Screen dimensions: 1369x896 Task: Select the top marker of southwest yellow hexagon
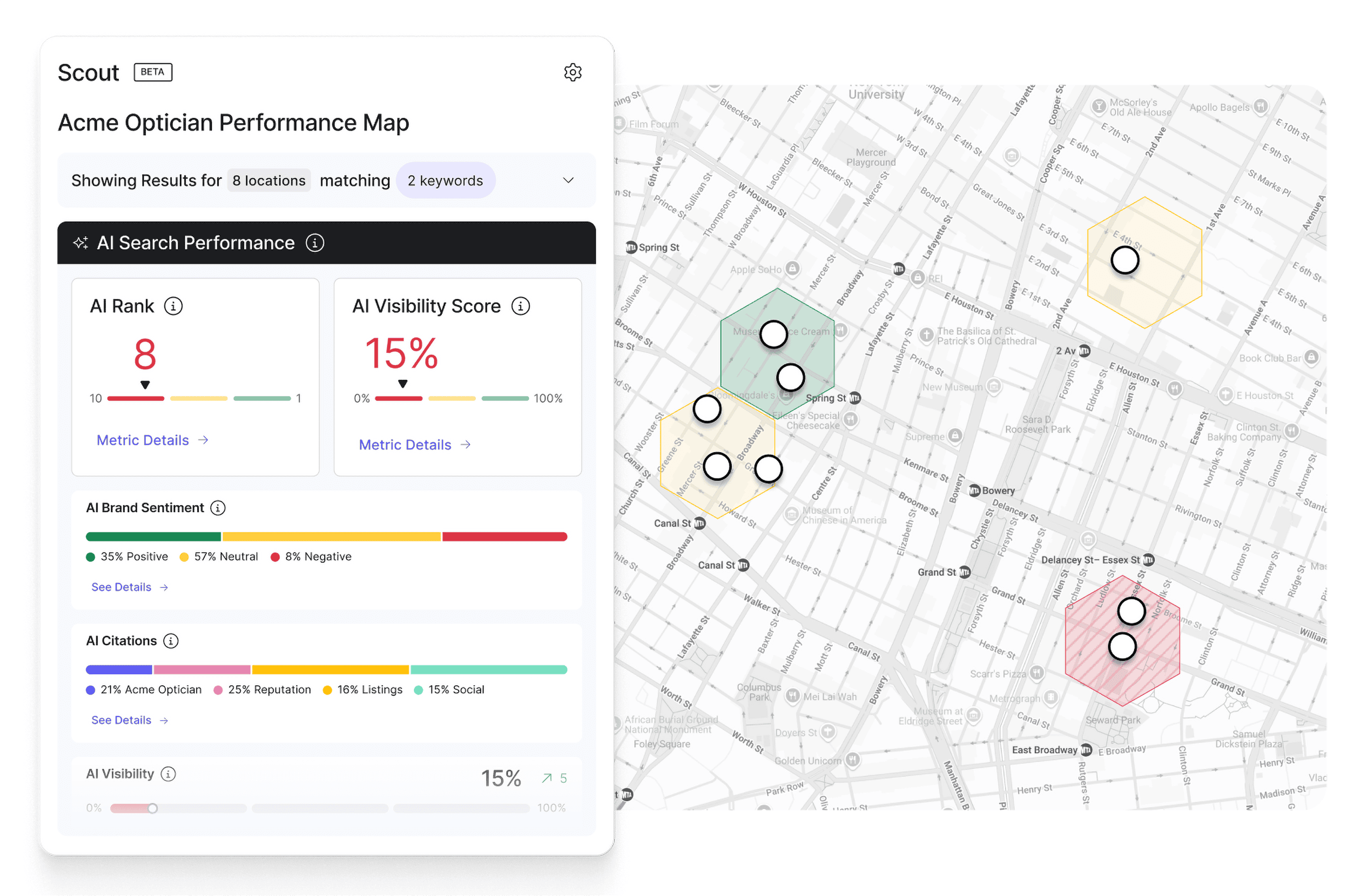click(707, 409)
